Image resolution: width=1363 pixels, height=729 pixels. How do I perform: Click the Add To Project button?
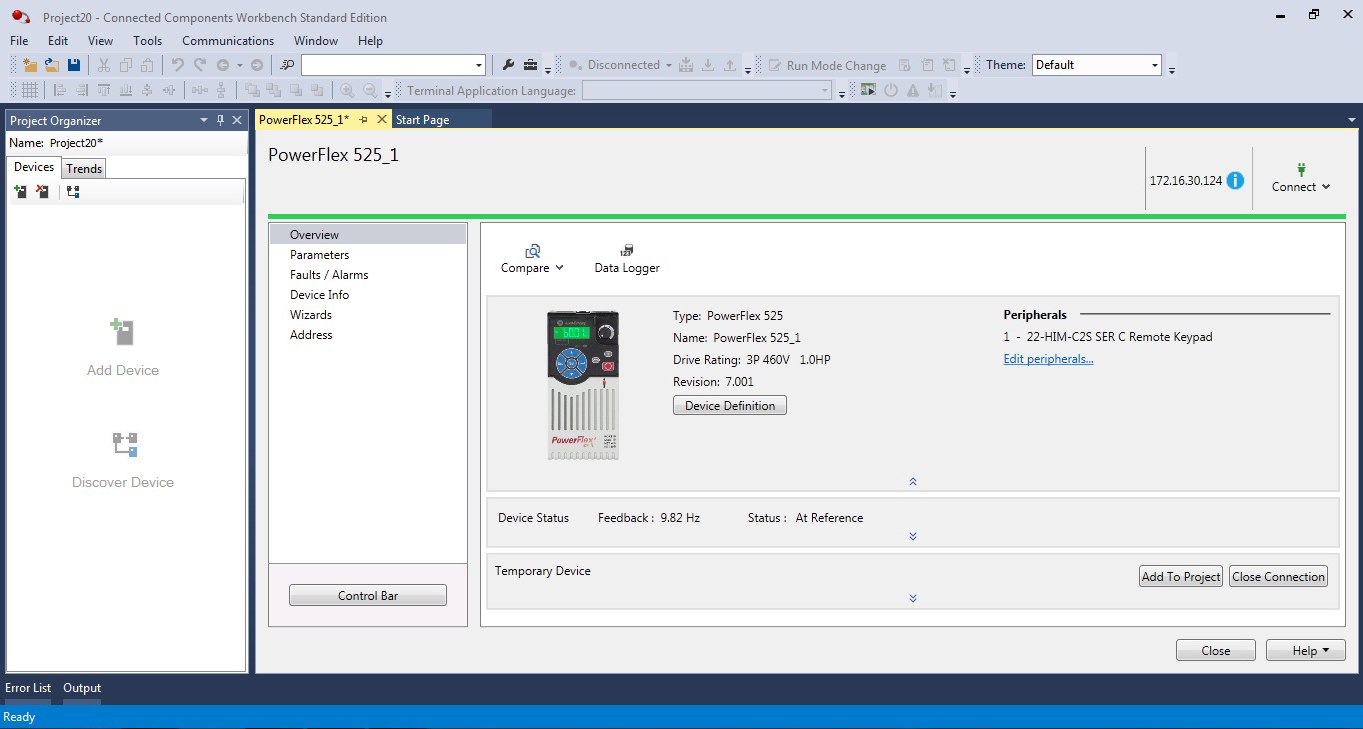(1181, 576)
